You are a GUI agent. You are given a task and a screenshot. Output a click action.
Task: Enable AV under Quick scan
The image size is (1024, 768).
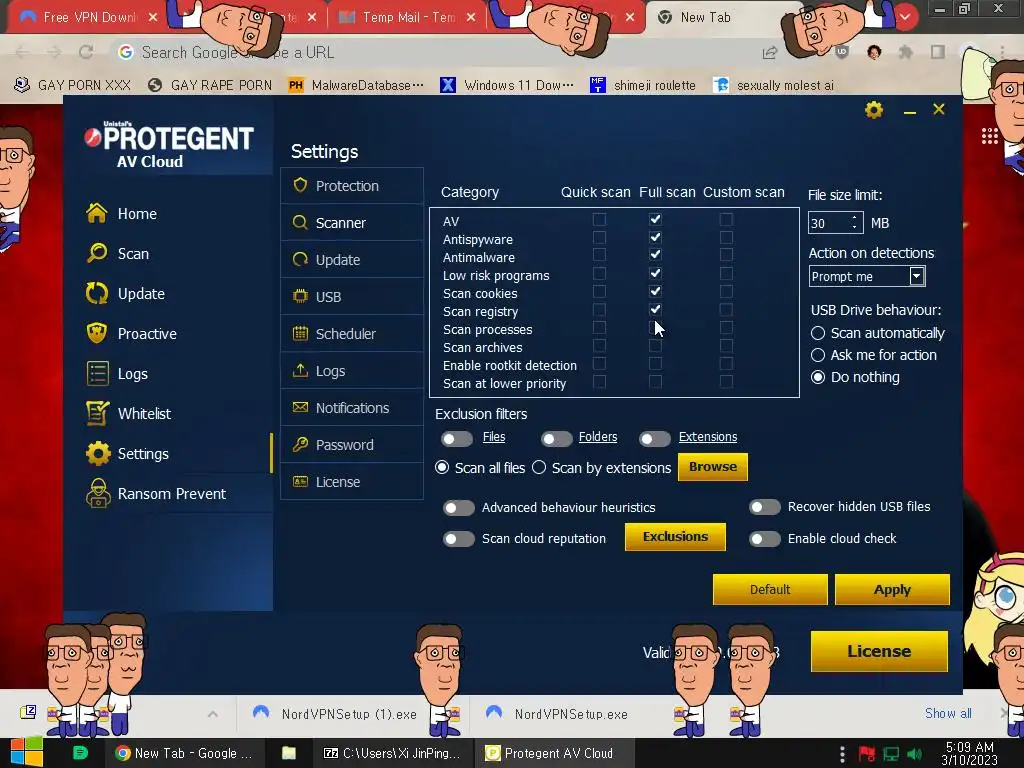(x=599, y=219)
